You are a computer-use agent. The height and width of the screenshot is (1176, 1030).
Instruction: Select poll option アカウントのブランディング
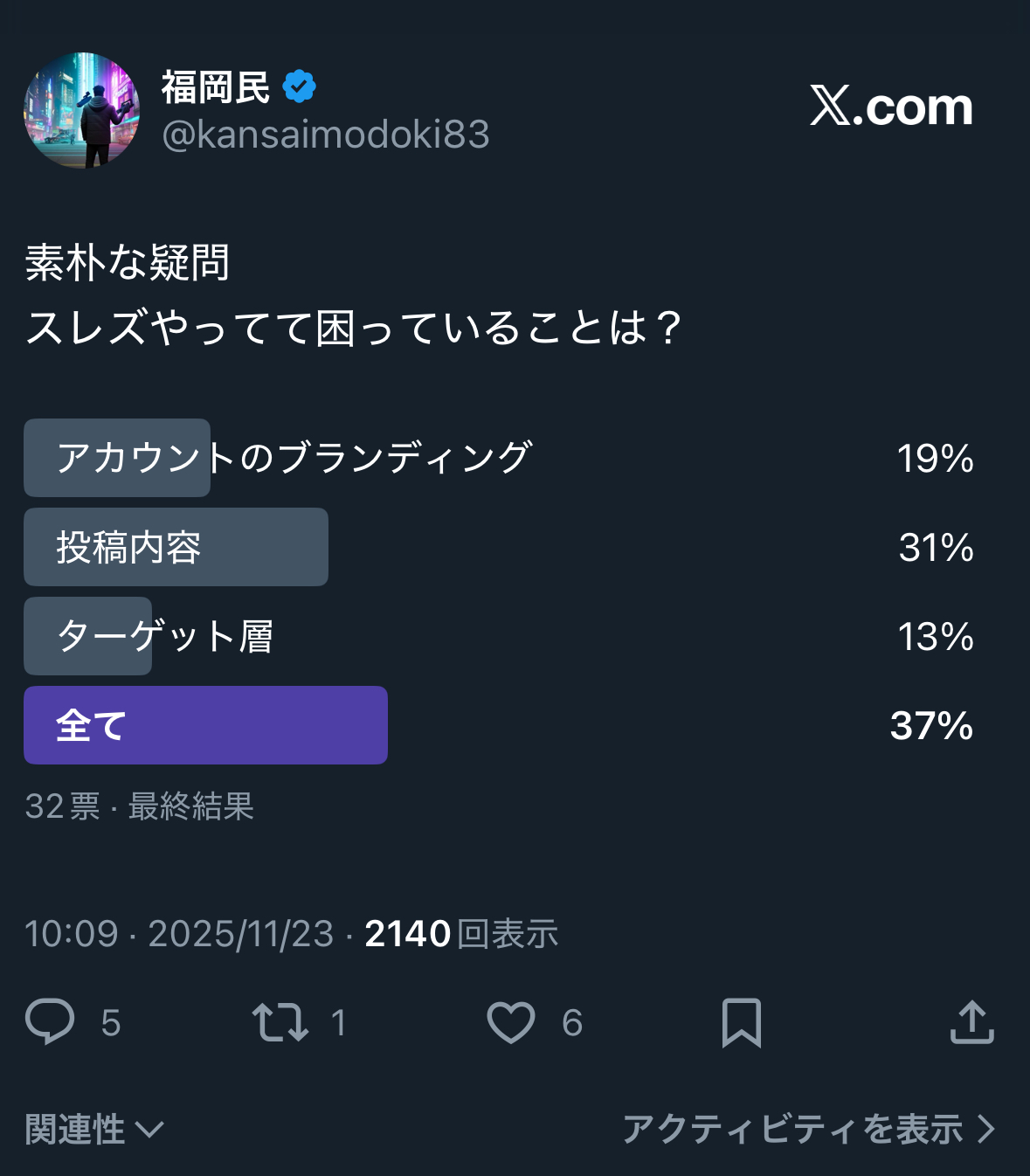coord(294,458)
